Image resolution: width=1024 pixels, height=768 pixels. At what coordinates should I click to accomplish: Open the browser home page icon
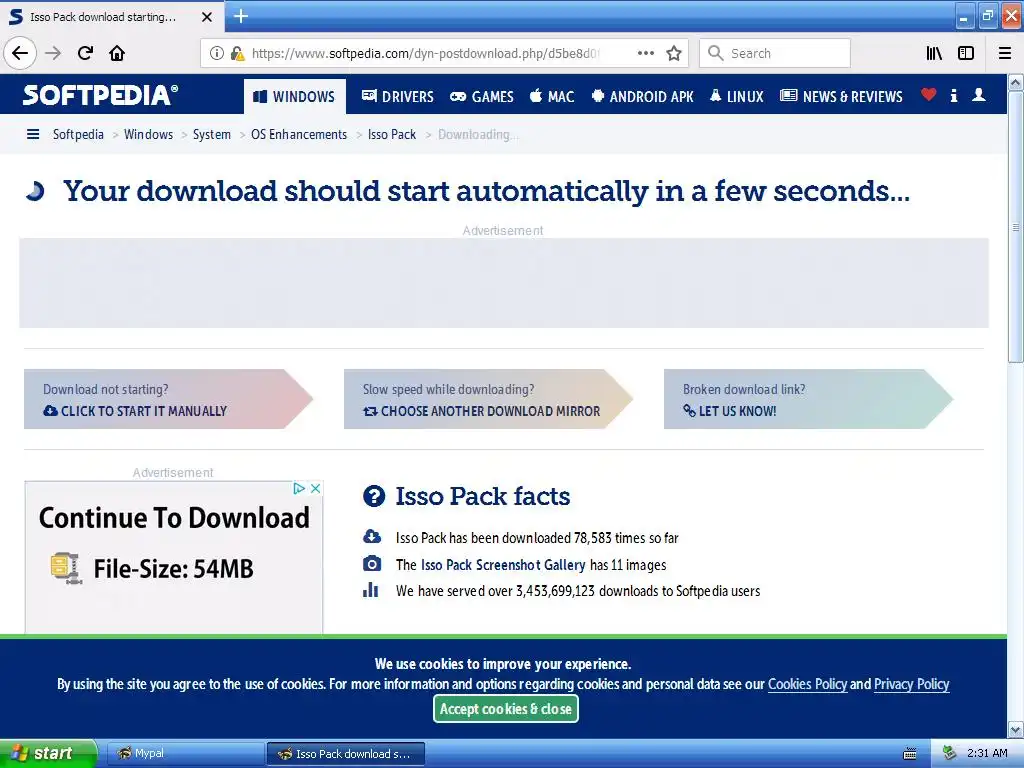click(117, 53)
